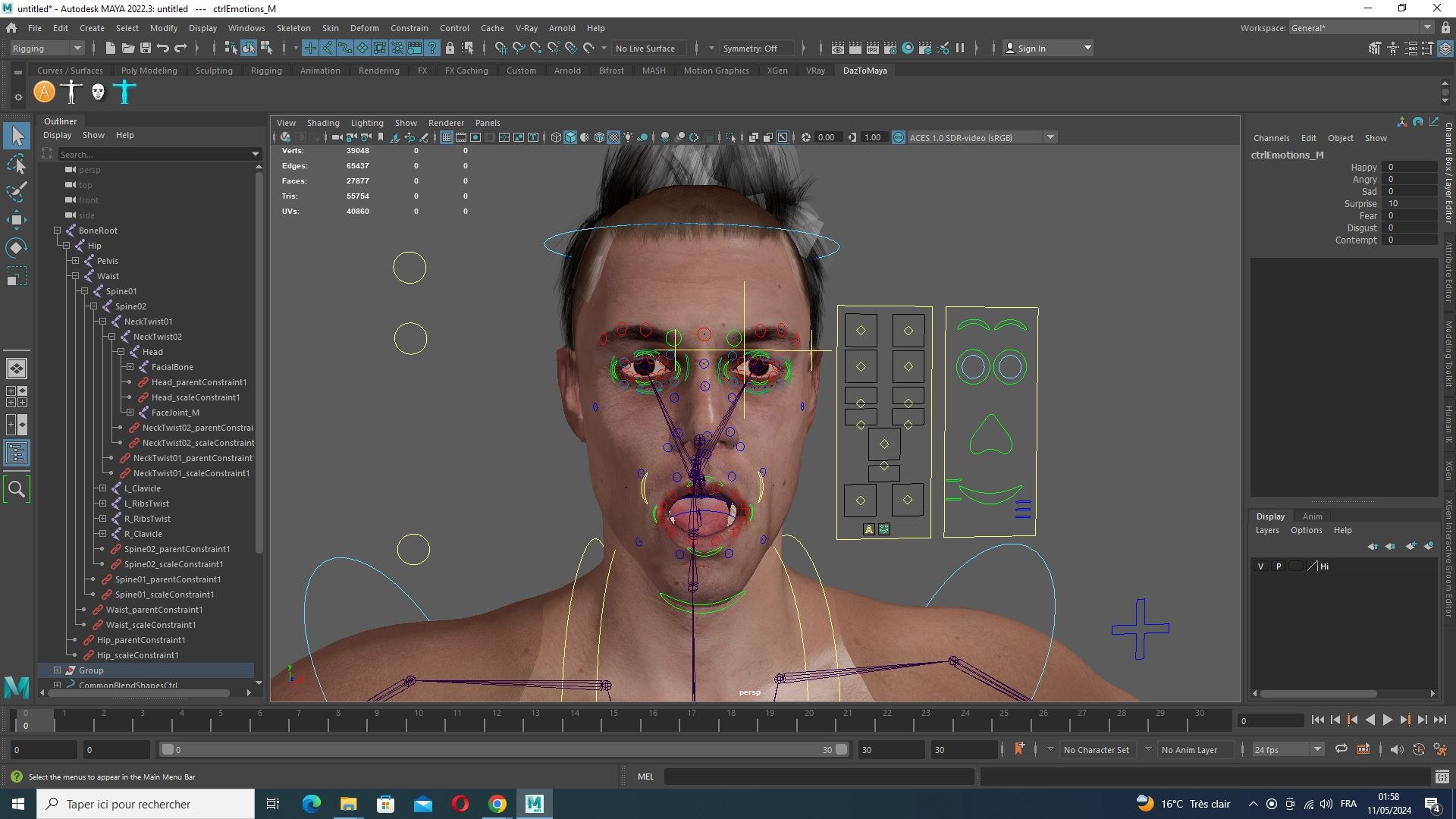Expand the Pelvis joint in Outliner
1456x819 pixels.
pos(75,261)
